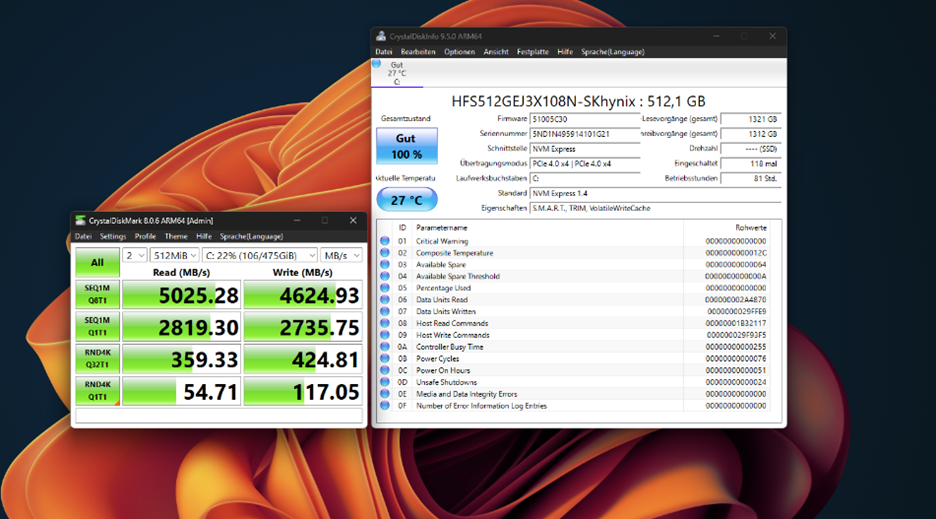Click the 27 °C temperature button
The height and width of the screenshot is (519, 936).
(407, 200)
